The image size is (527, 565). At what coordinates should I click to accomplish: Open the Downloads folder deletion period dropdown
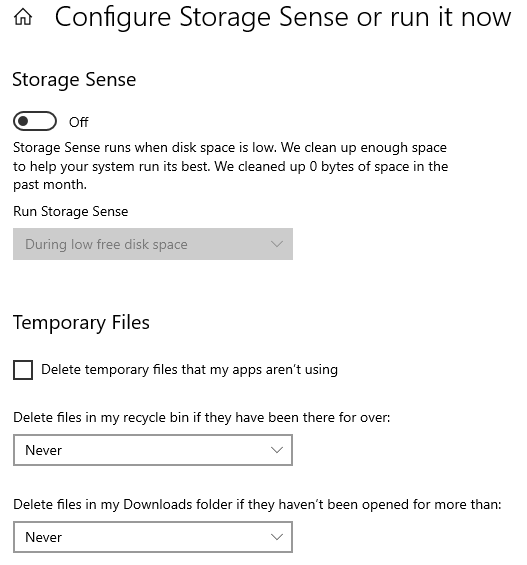point(153,537)
